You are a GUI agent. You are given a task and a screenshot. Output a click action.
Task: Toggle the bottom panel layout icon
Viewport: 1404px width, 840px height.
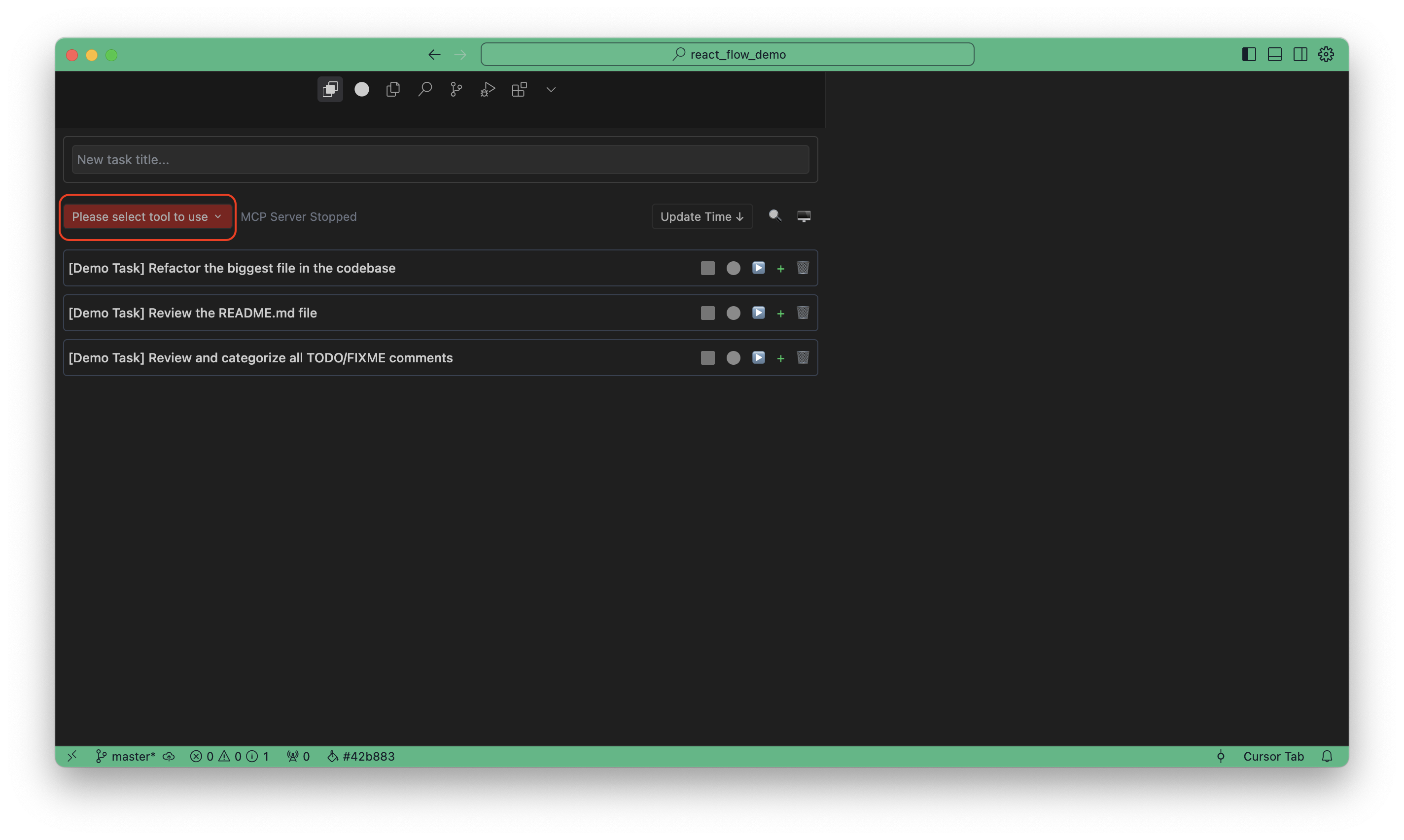pyautogui.click(x=1274, y=54)
